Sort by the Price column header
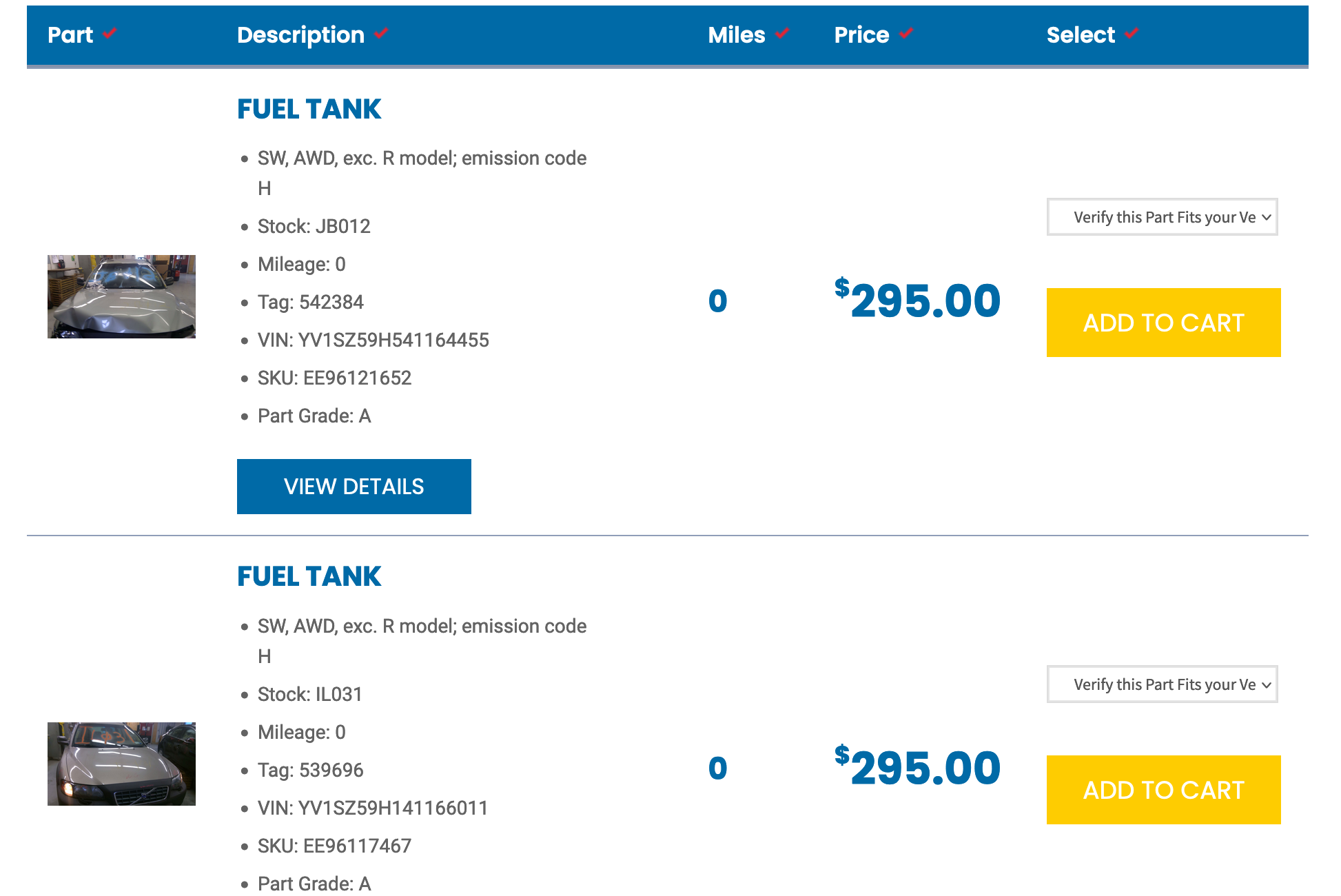Viewport: 1341px width, 896px height. [x=861, y=35]
